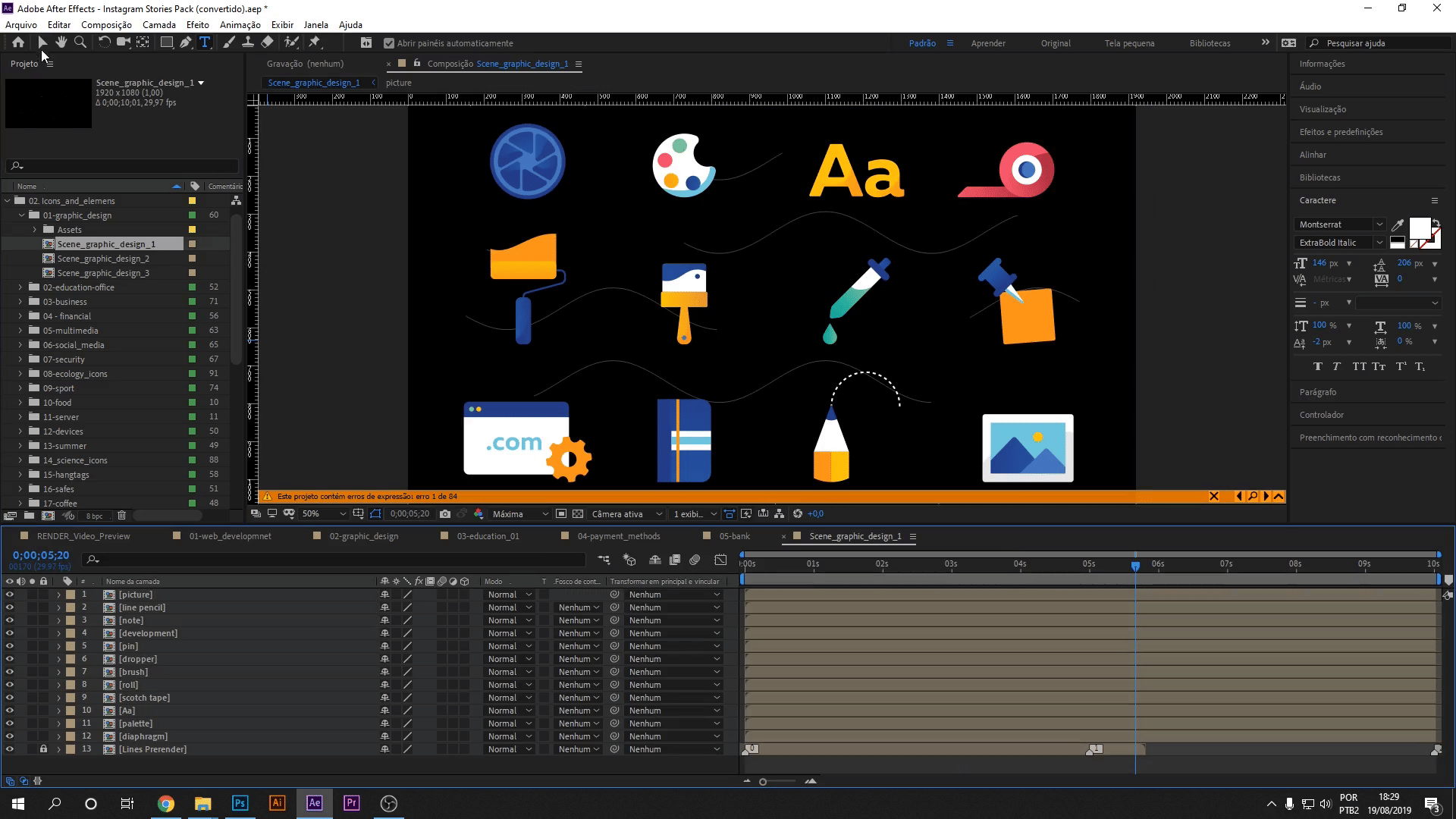Select the Hand tool
1456x819 pixels.
(x=61, y=42)
